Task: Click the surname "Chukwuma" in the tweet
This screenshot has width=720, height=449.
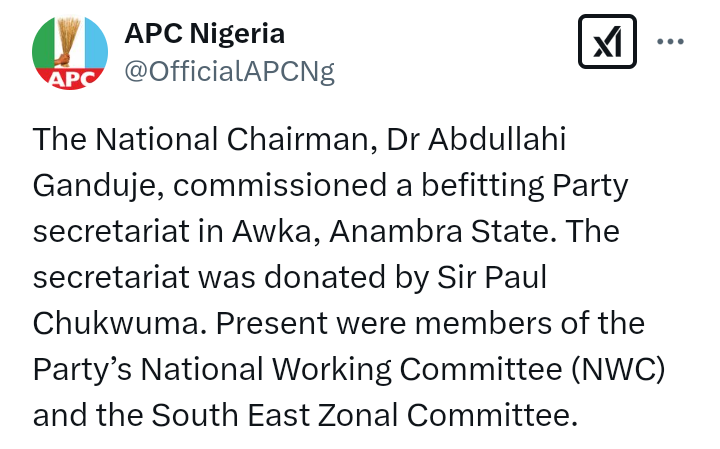Action: [116, 323]
